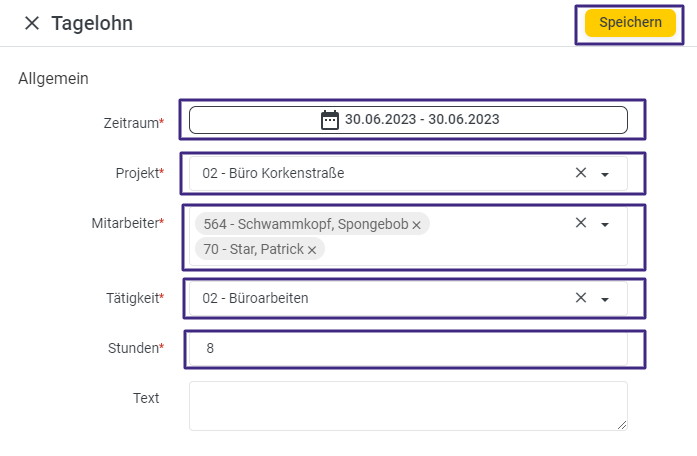Grab the textarea resize handle corner
Image resolution: width=697 pixels, height=456 pixels.
coord(622,425)
